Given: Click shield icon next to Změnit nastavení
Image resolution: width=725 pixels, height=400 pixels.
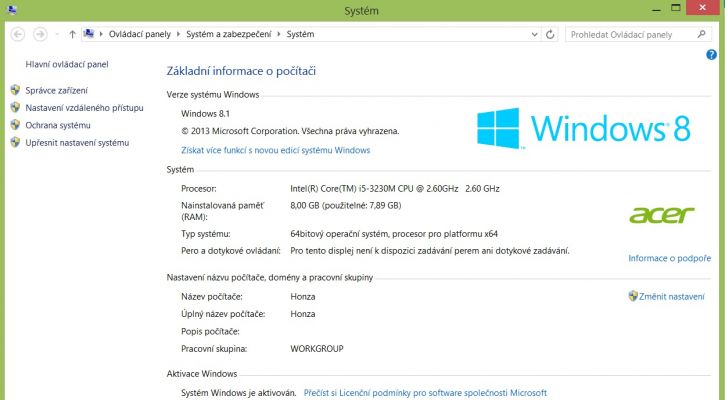Looking at the screenshot, I should point(633,296).
